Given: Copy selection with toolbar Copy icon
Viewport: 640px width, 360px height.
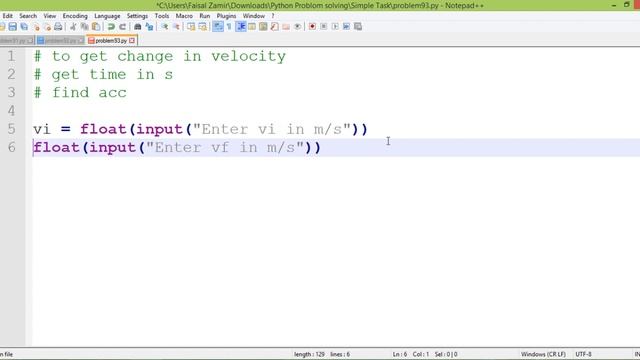Looking at the screenshot, I should [84, 27].
